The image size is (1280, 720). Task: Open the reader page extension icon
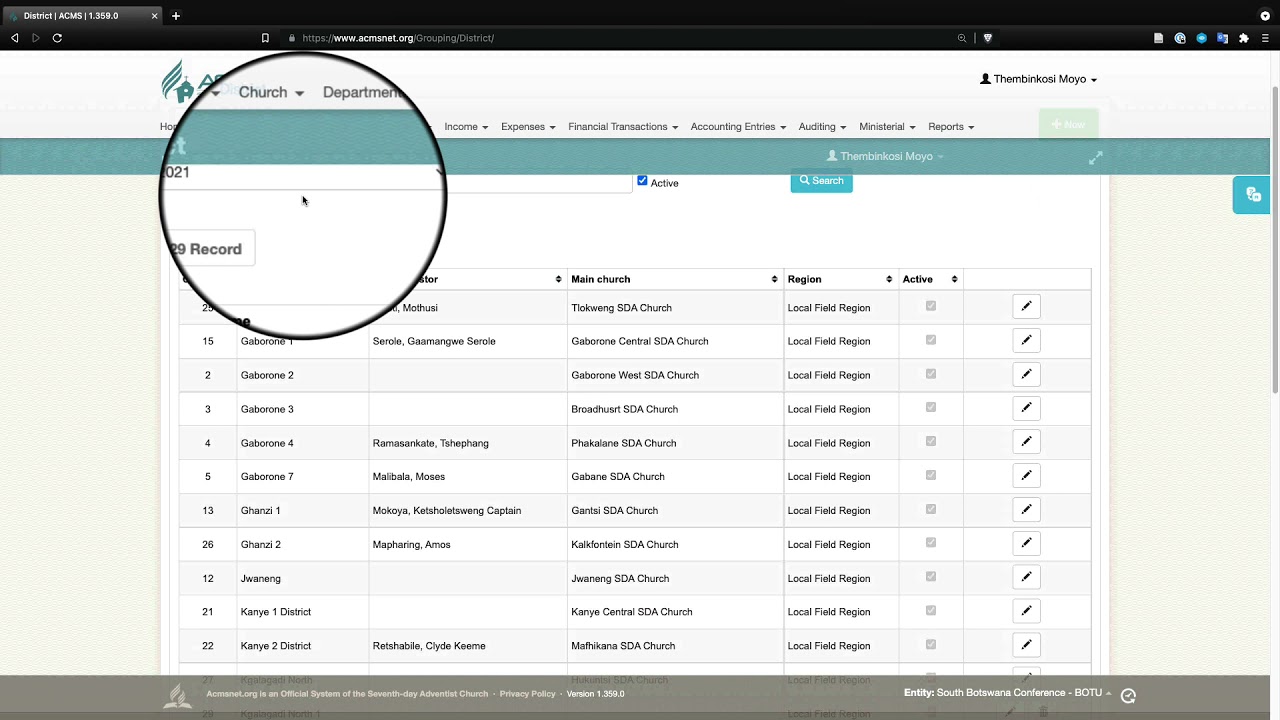[x=1158, y=38]
